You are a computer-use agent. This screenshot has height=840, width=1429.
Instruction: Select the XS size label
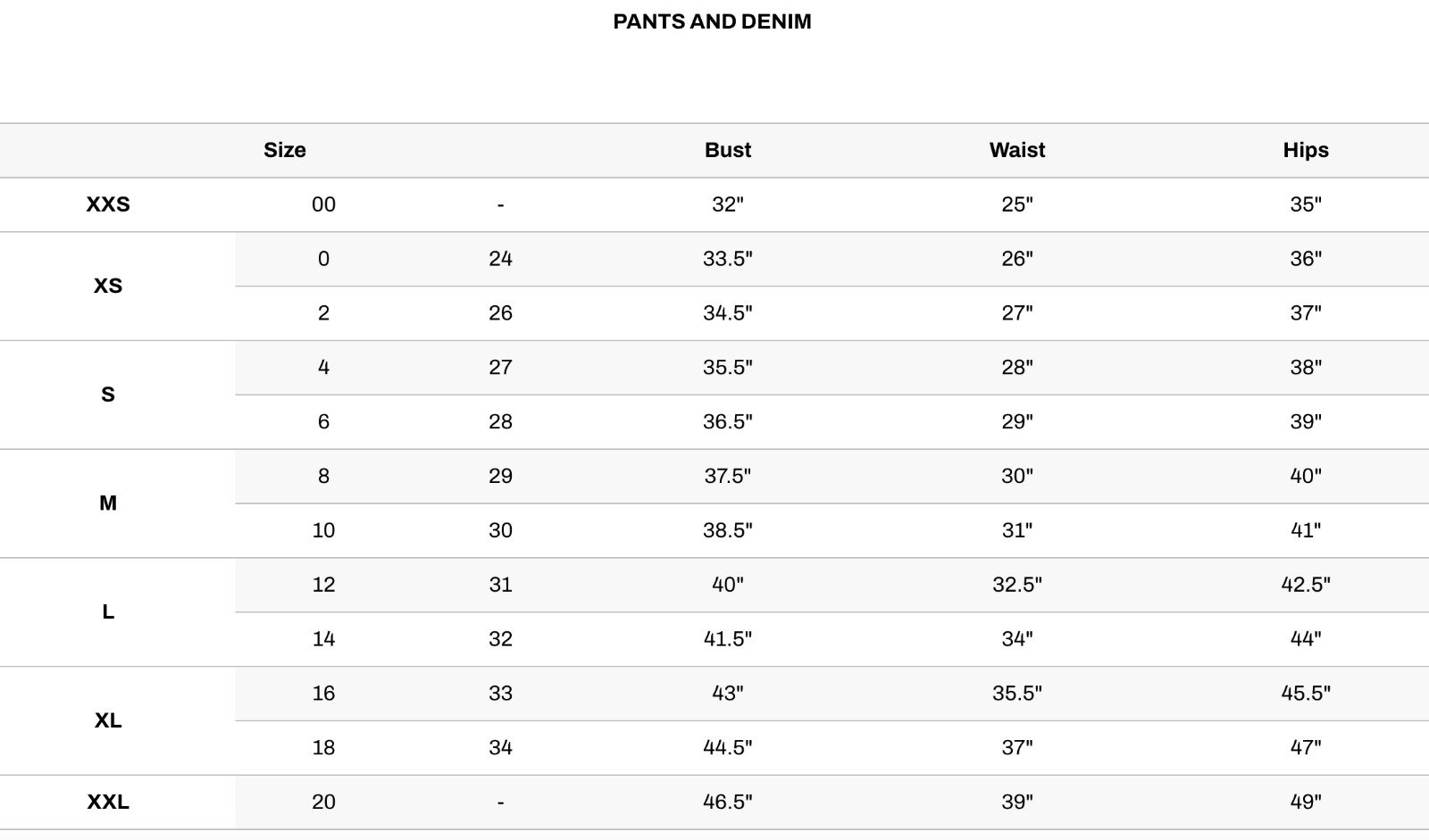coord(108,286)
